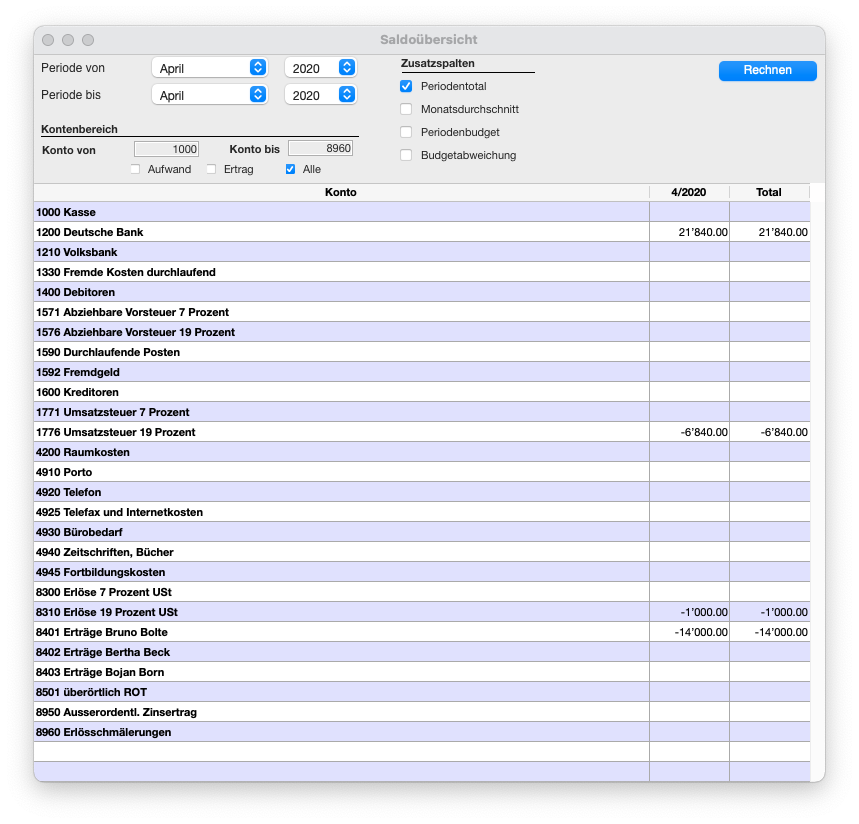859x824 pixels.
Task: Click Umsatzsteuer 19 Prozent Total value -6'840.00
Action: 784,432
